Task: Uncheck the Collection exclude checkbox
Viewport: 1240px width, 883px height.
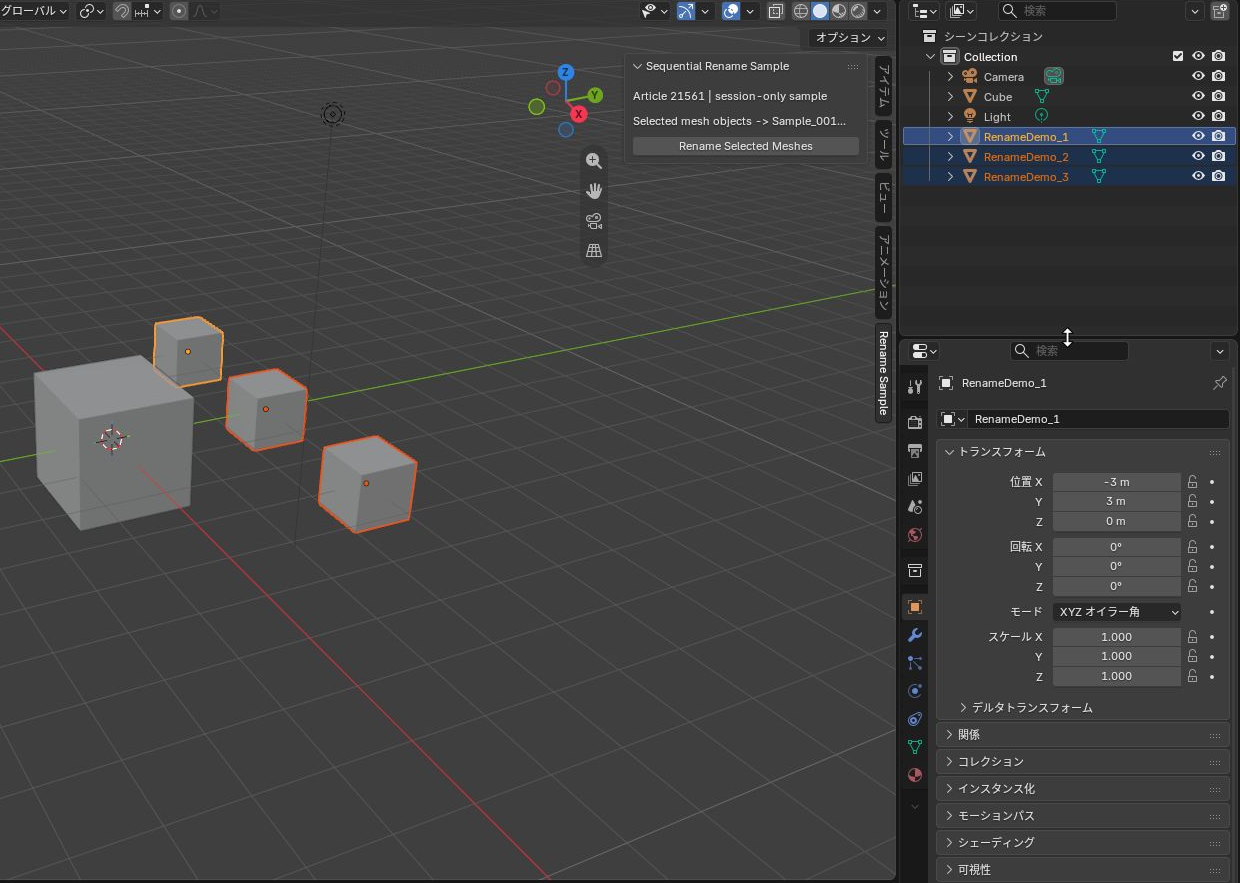Action: point(1178,57)
